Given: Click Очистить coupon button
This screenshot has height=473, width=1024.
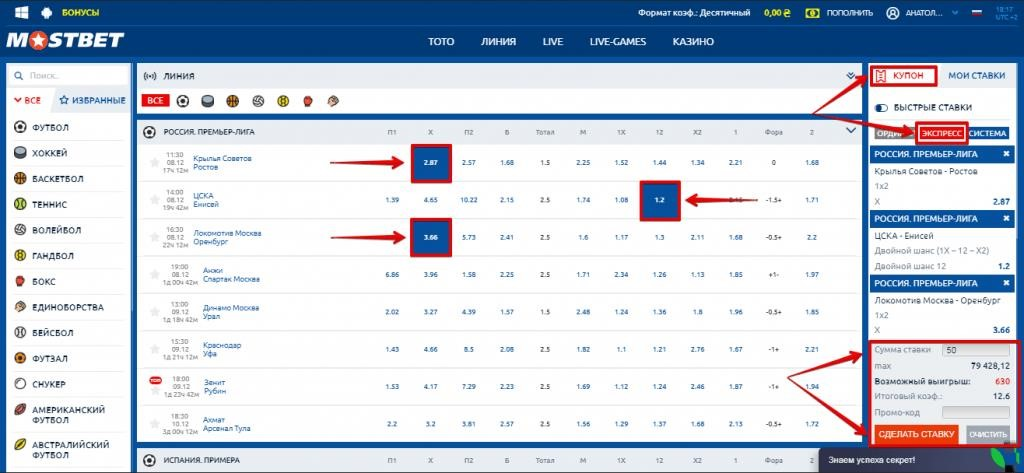Looking at the screenshot, I should (988, 434).
